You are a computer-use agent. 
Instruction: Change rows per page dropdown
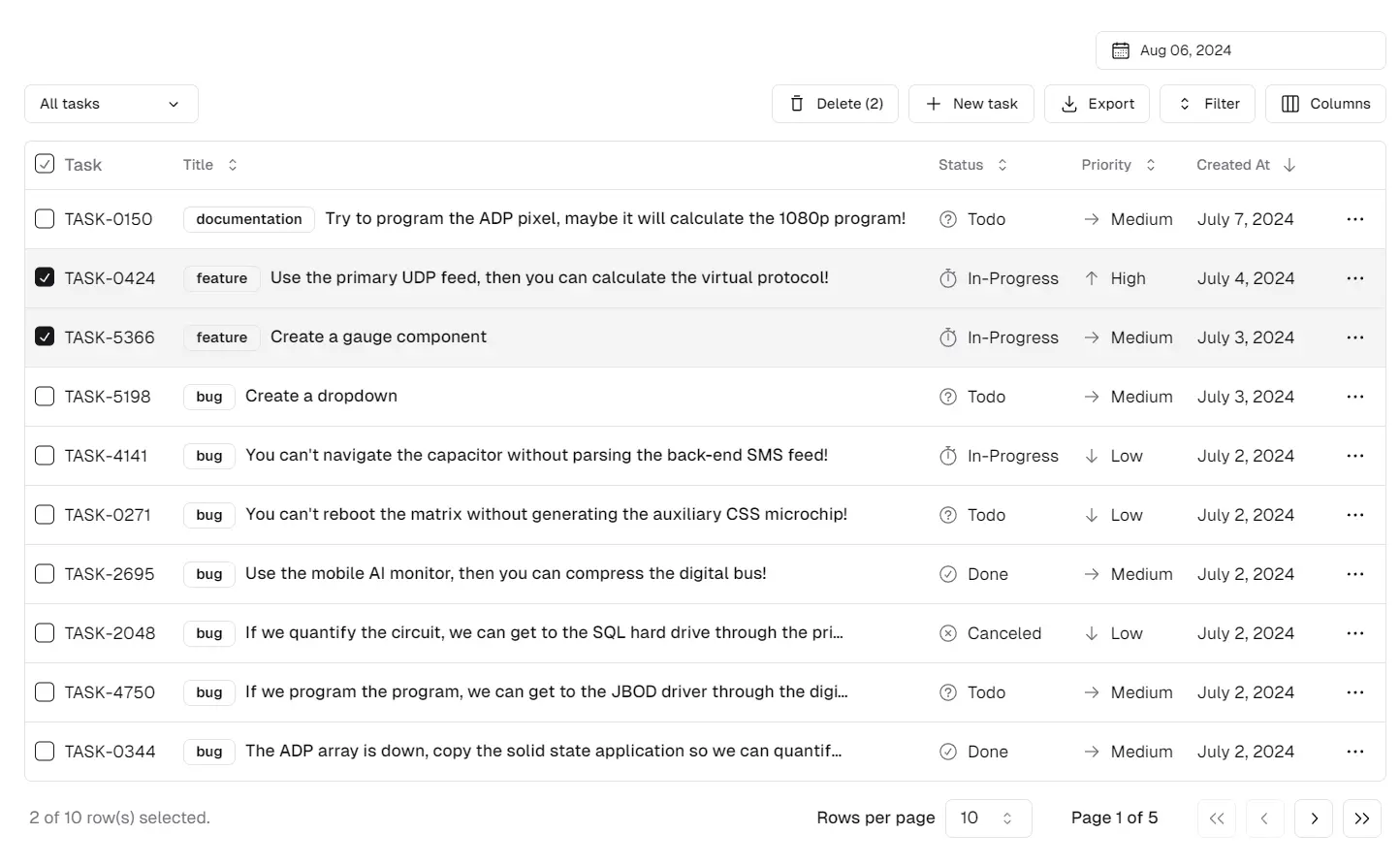point(987,818)
